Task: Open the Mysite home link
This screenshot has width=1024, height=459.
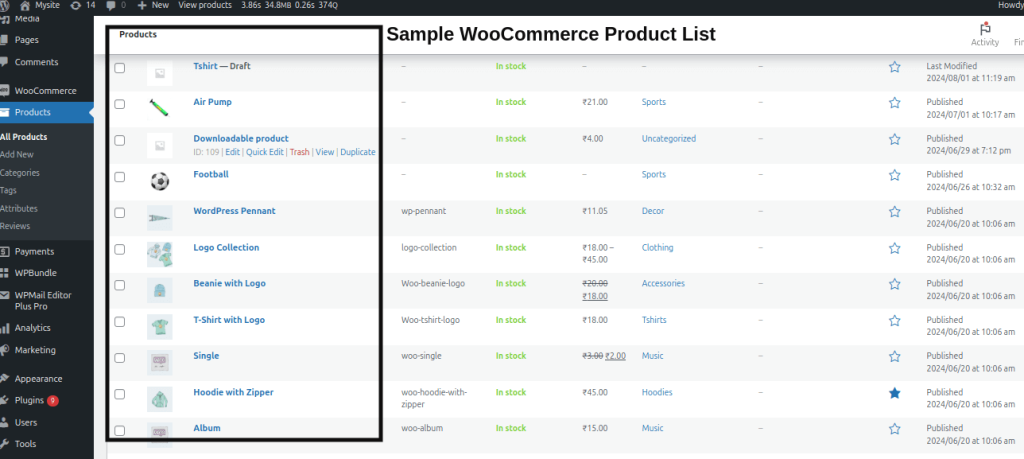Action: (x=40, y=5)
